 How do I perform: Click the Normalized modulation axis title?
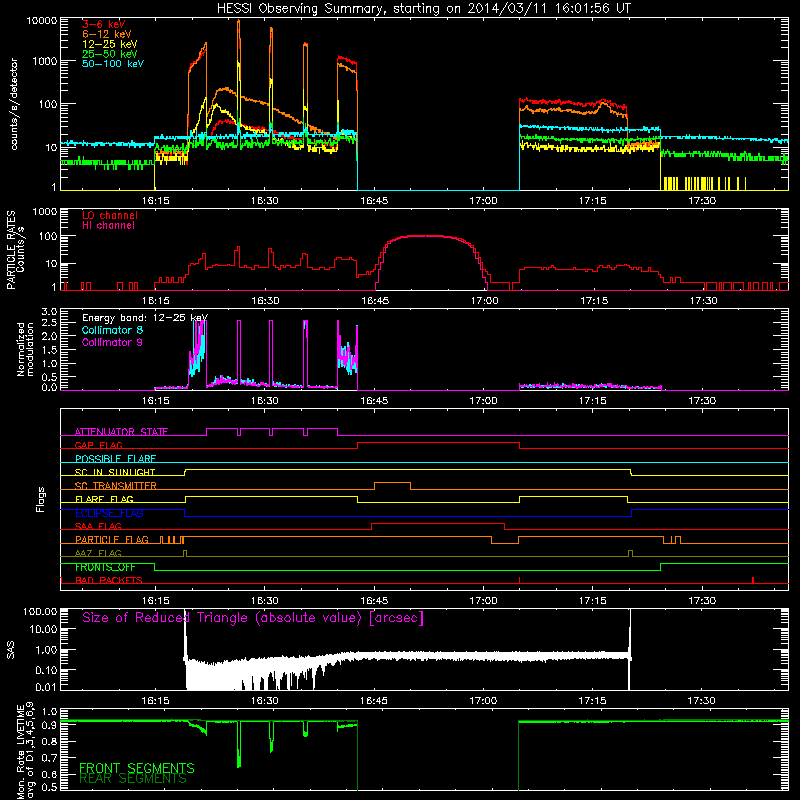[x=25, y=349]
